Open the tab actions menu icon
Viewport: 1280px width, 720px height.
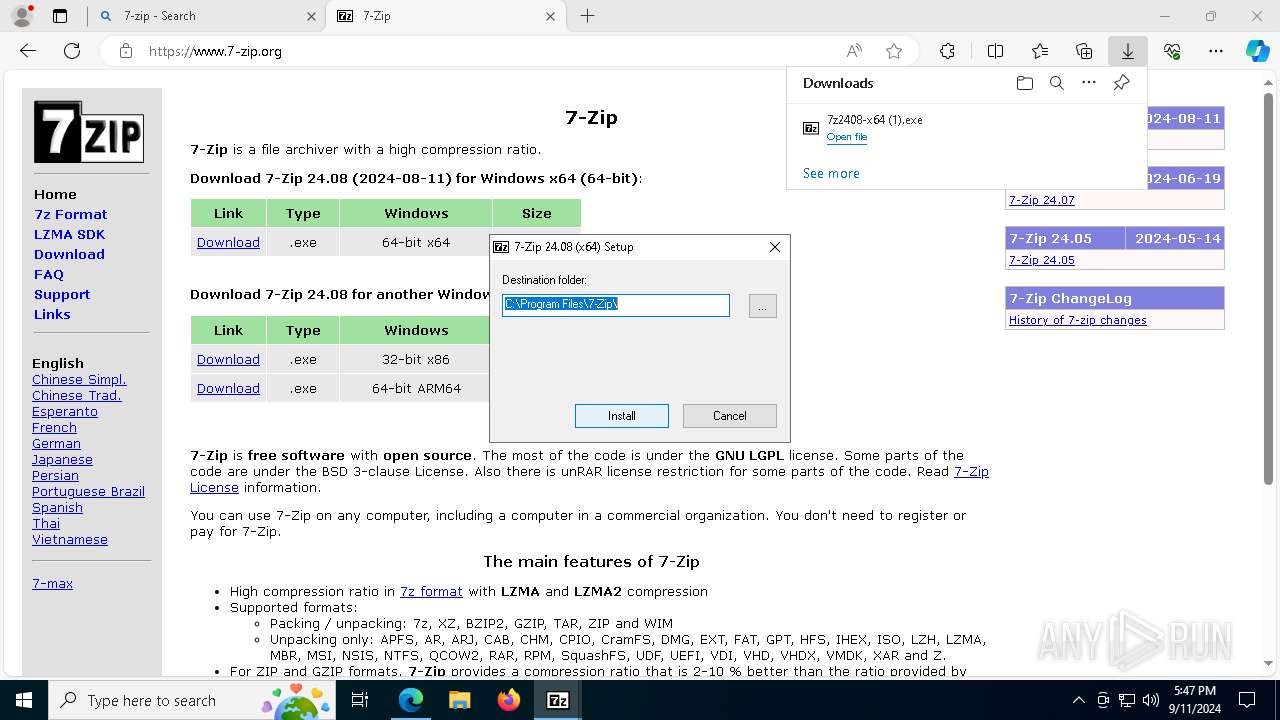60,16
